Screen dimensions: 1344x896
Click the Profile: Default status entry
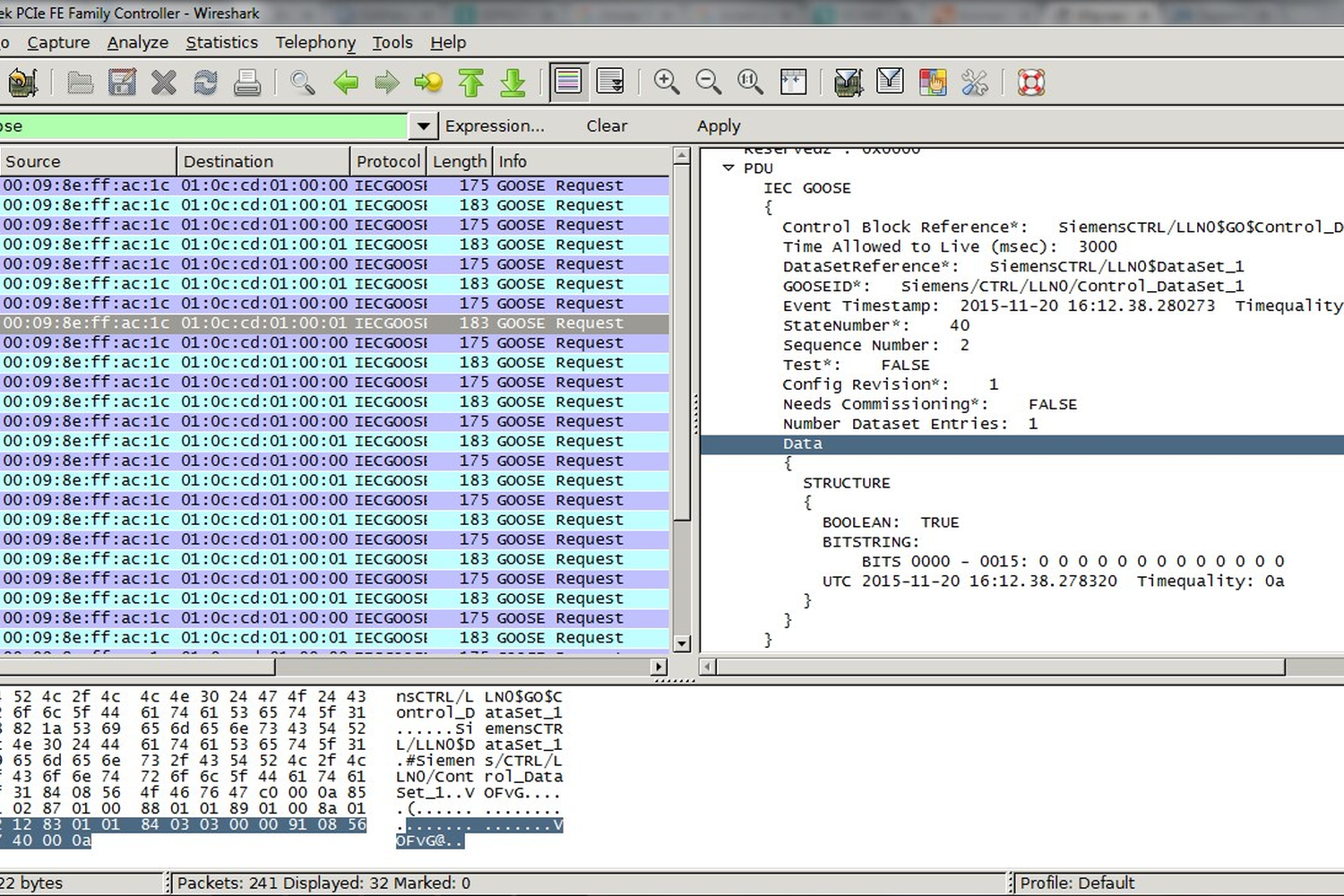[x=1077, y=883]
